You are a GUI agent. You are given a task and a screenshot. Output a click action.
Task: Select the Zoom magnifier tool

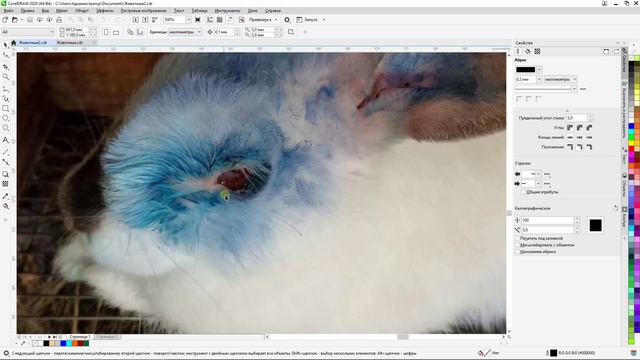(5, 77)
